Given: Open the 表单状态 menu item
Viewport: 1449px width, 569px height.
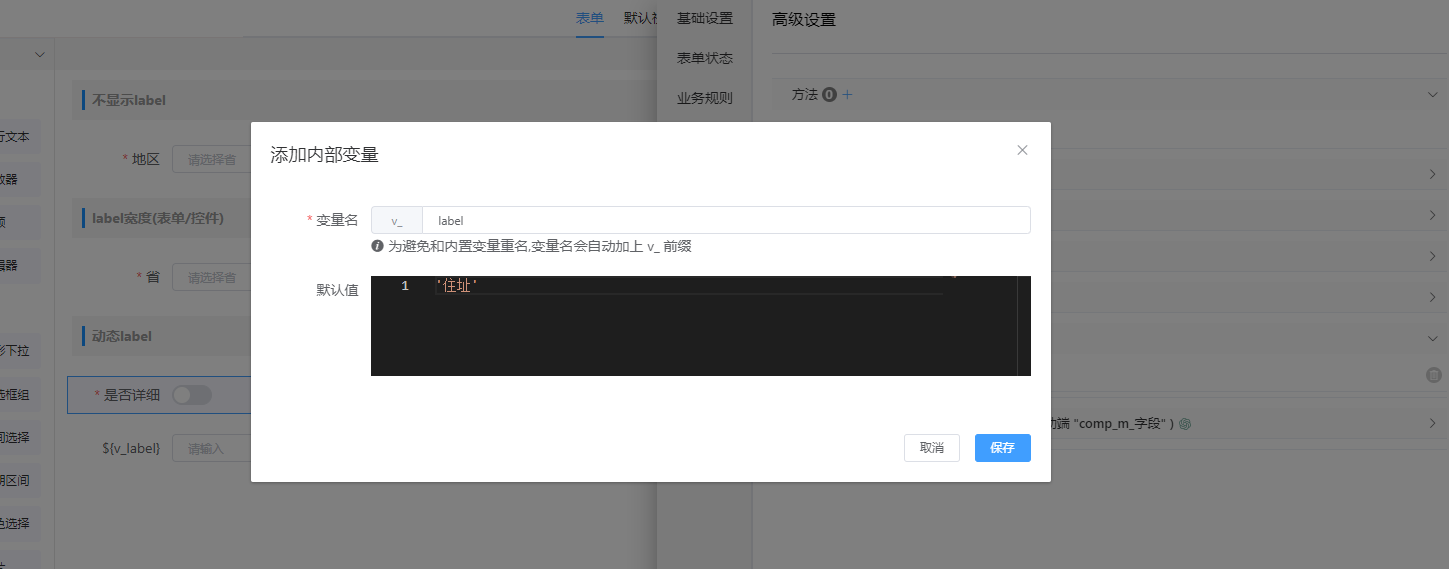Looking at the screenshot, I should pos(705,58).
